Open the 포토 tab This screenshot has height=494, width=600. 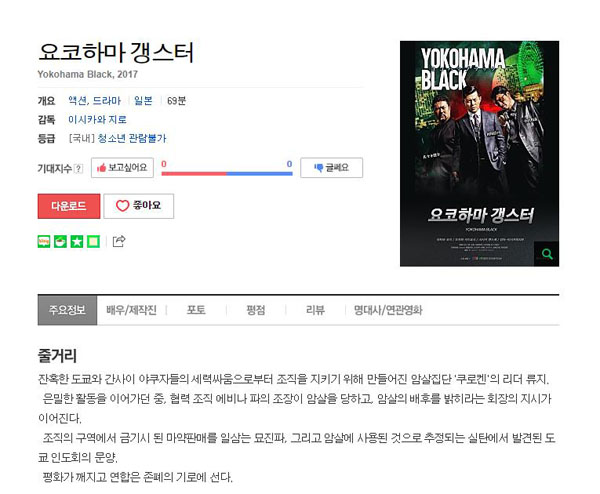[196, 310]
